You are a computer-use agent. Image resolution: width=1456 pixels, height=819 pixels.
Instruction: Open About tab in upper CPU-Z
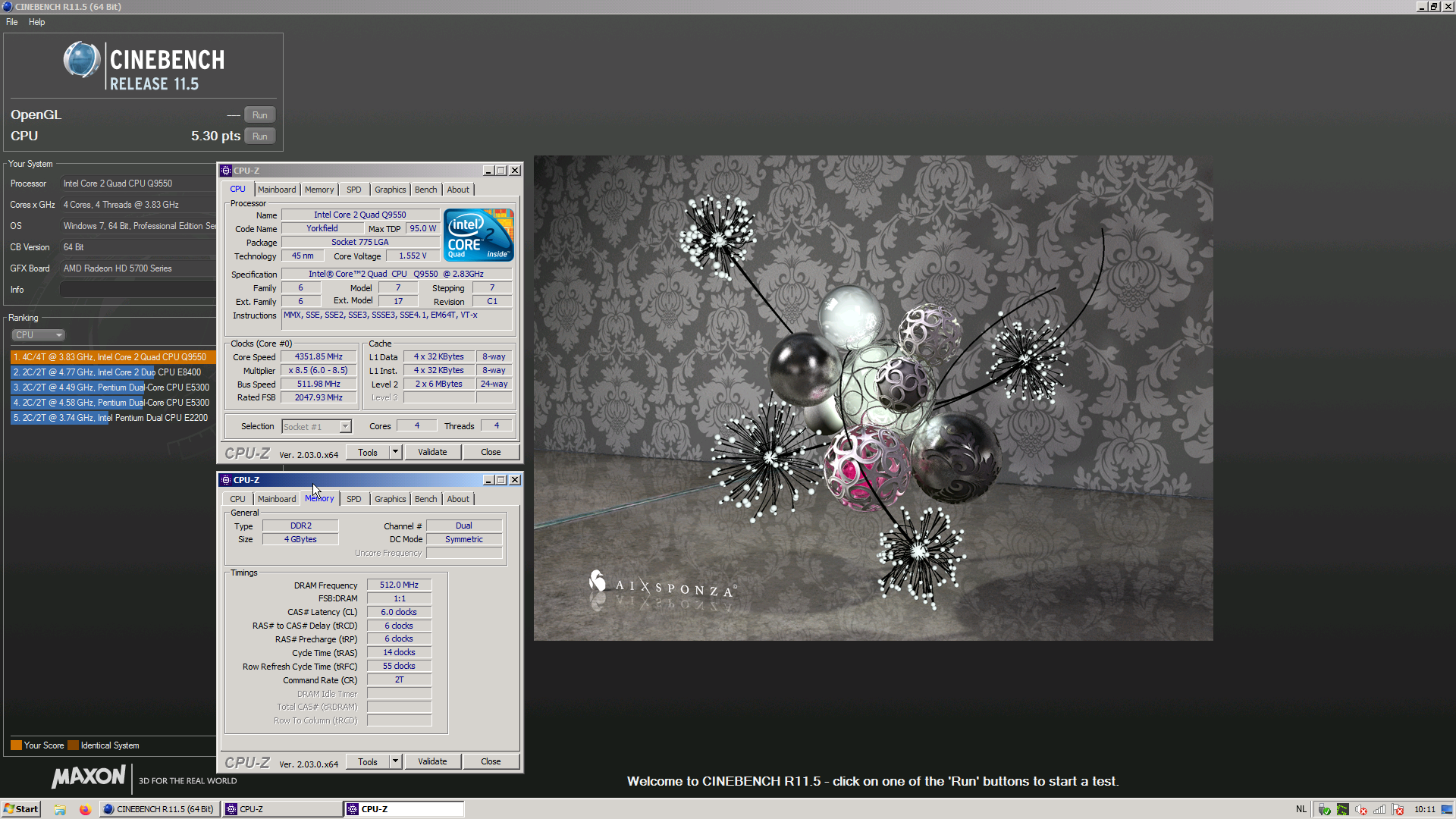458,190
